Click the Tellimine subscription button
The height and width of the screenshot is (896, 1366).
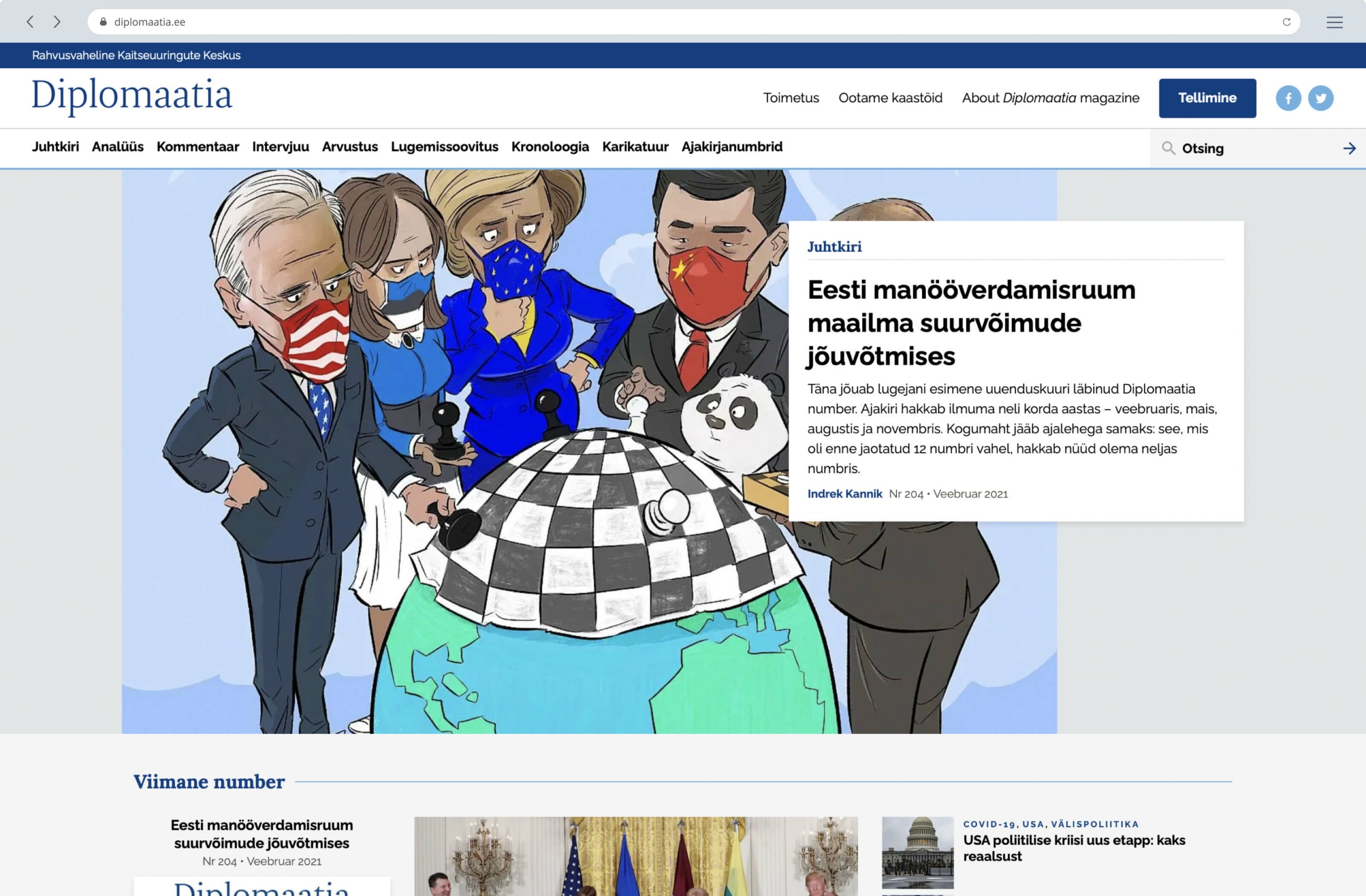coord(1207,98)
